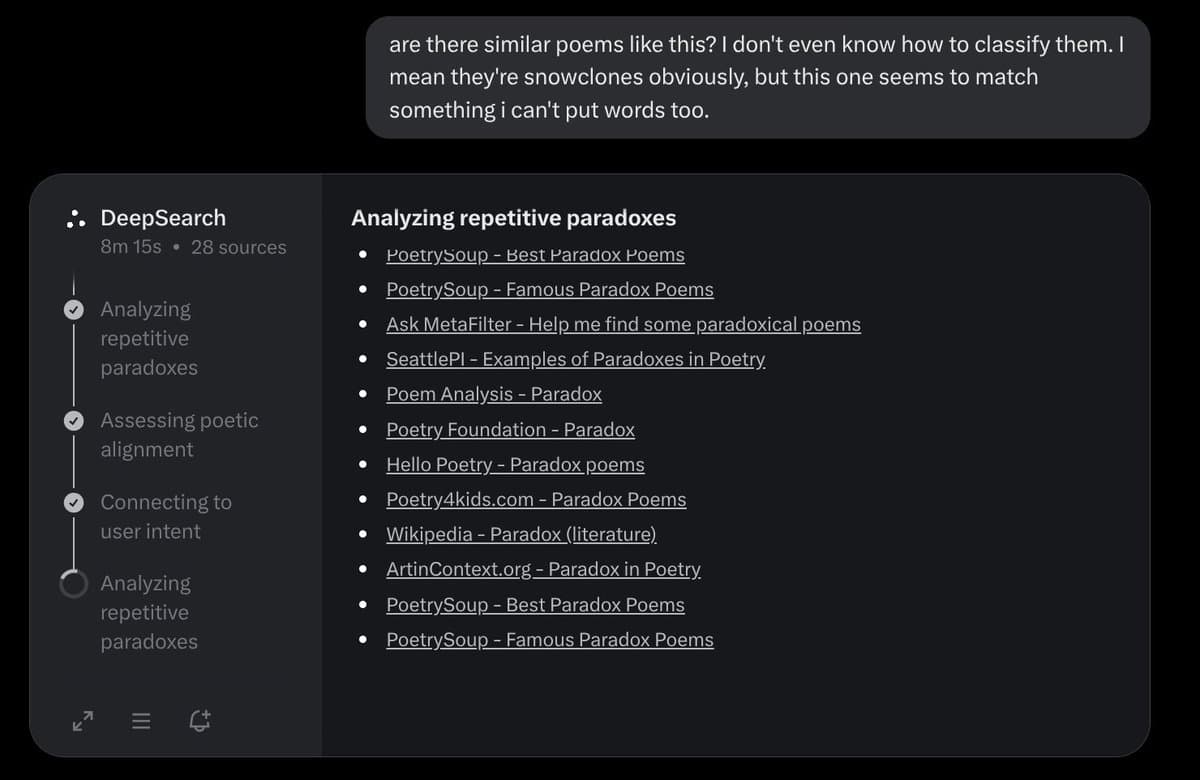Click the user message bubble about snowclones
The height and width of the screenshot is (780, 1200).
point(758,77)
